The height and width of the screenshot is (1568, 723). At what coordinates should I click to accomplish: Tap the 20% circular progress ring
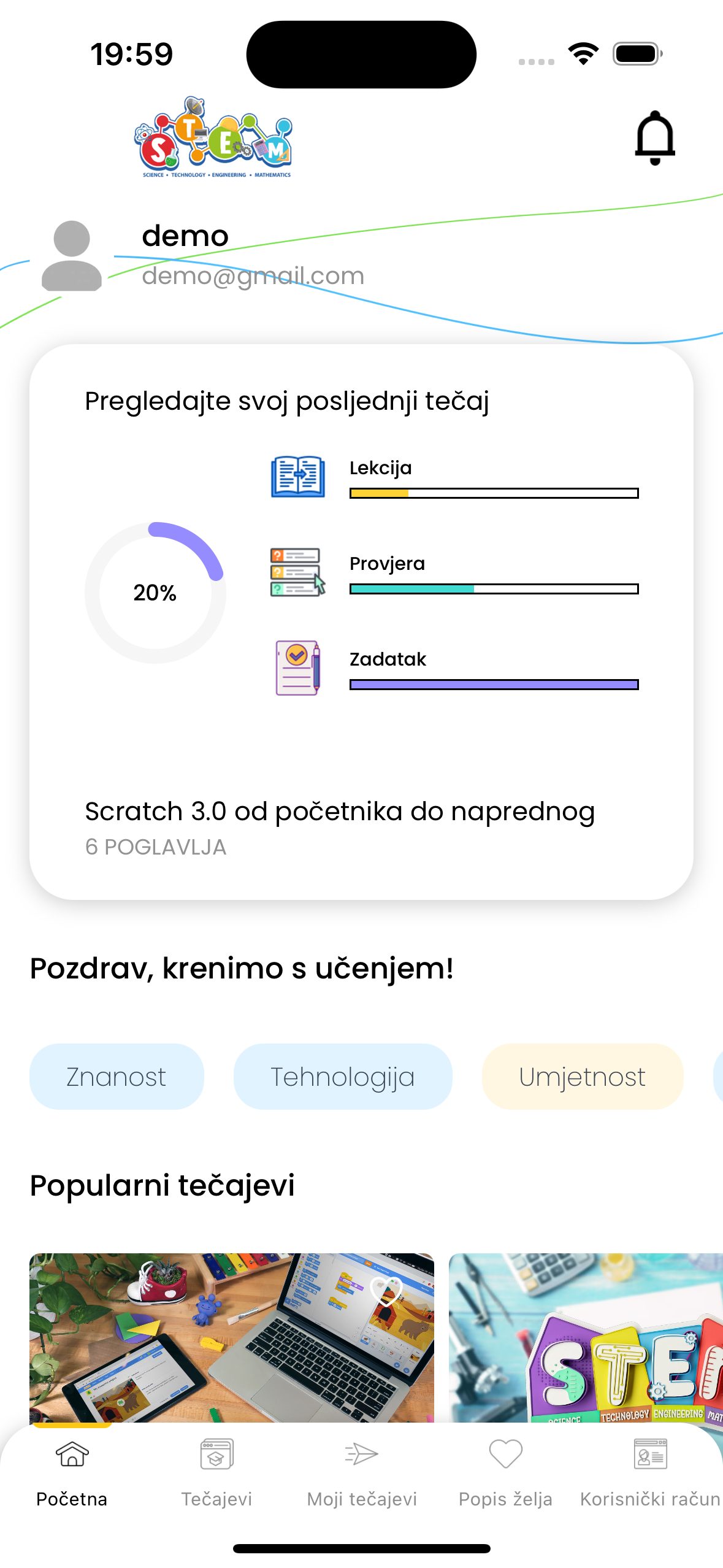pyautogui.click(x=155, y=593)
